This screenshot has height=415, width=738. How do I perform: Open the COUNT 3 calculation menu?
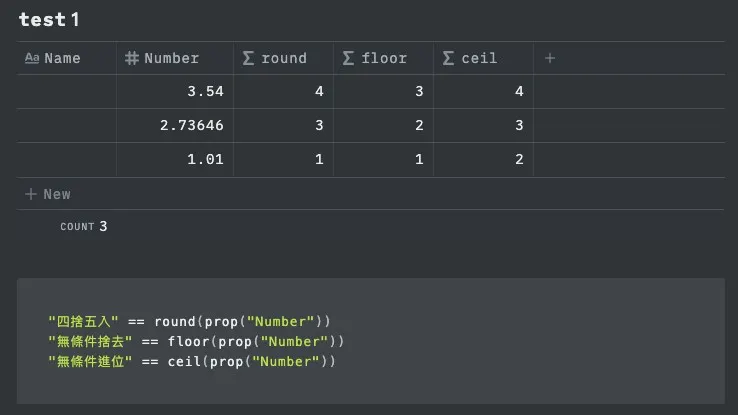point(83,227)
